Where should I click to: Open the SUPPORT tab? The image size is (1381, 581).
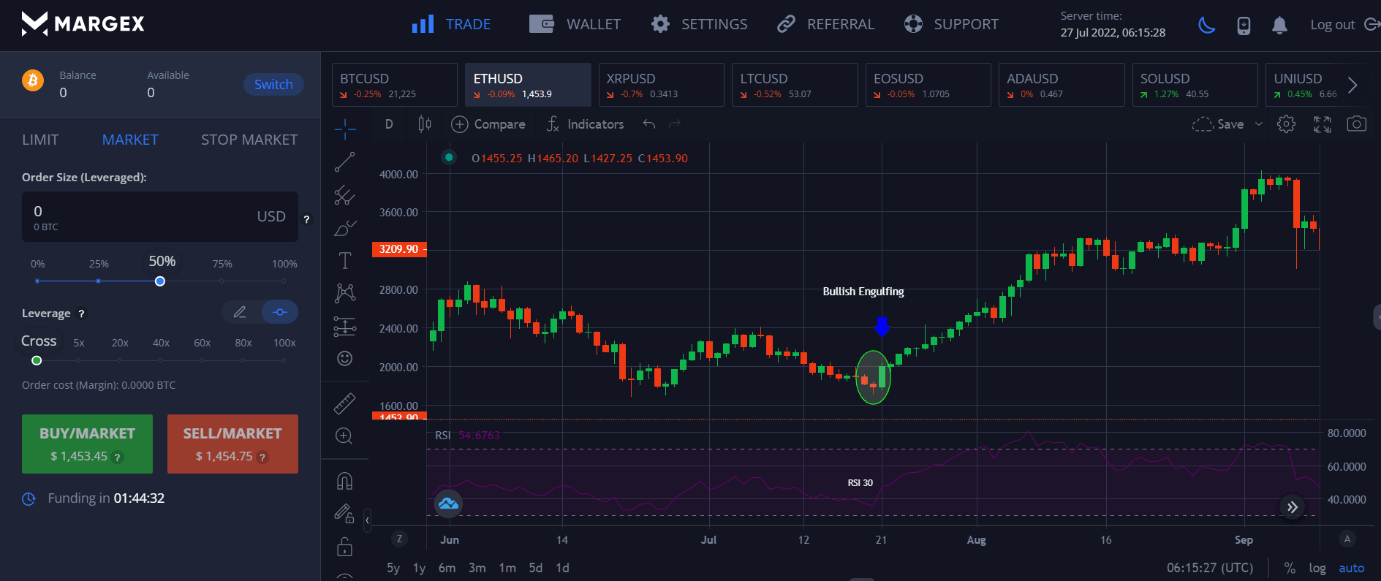tap(951, 24)
